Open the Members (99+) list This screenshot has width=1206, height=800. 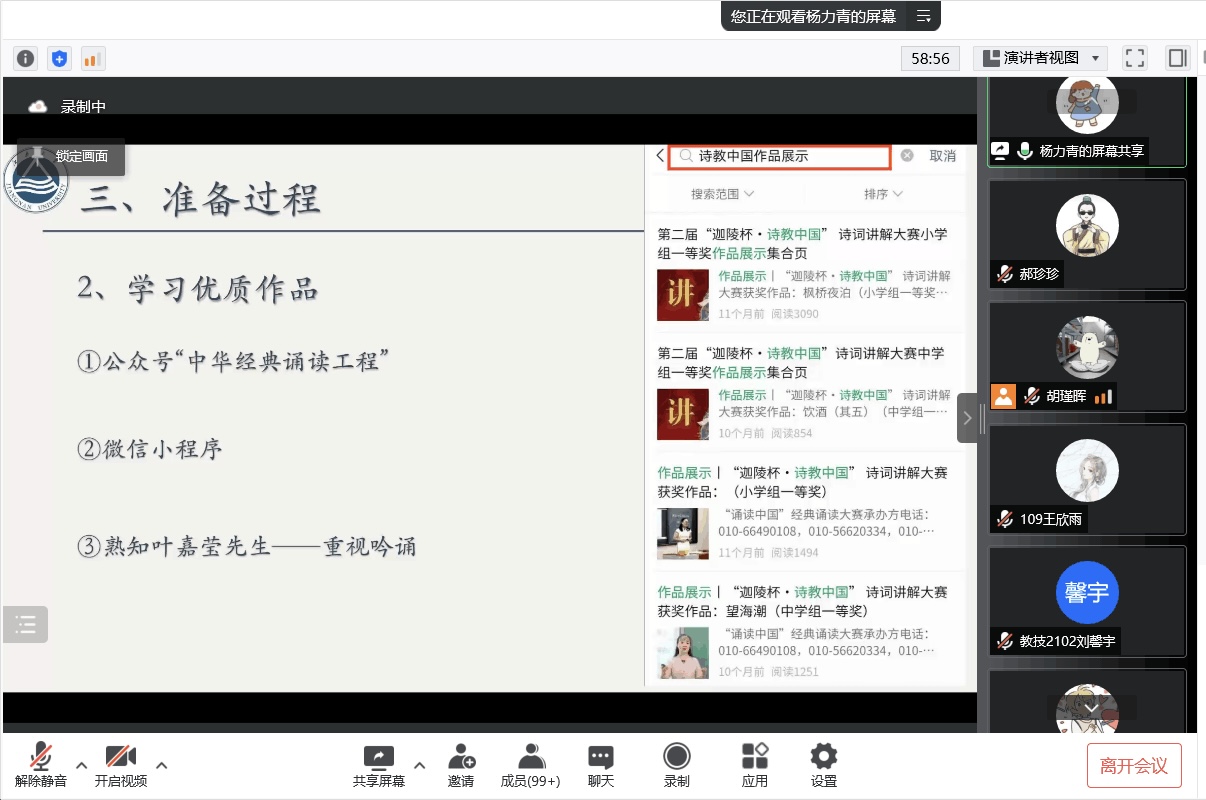pos(530,765)
